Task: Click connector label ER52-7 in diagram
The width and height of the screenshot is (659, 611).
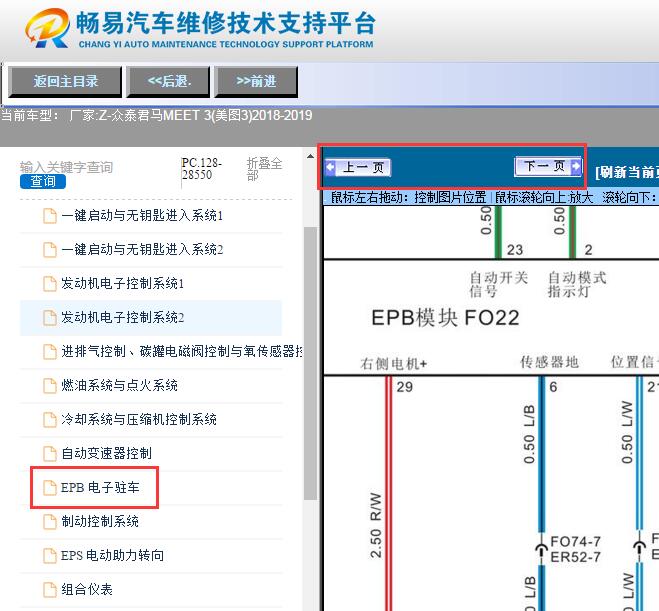Action: (x=575, y=557)
